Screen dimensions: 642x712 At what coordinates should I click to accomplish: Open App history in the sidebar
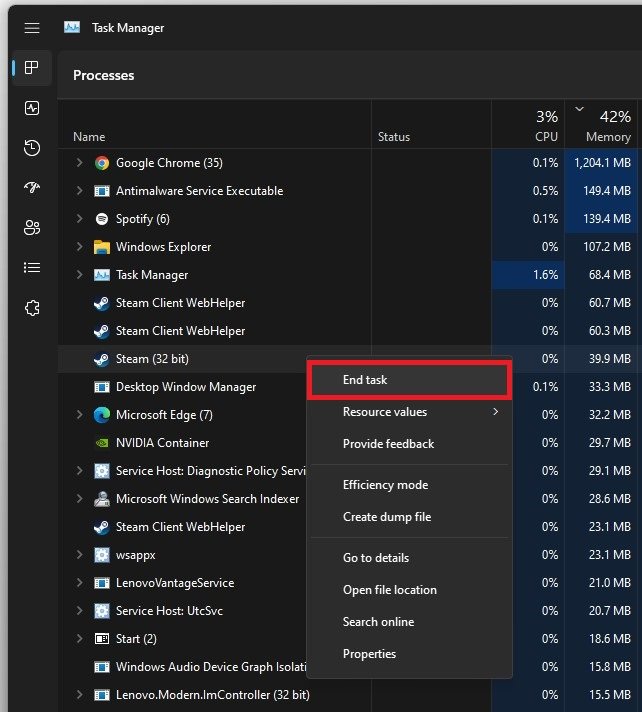coord(32,148)
